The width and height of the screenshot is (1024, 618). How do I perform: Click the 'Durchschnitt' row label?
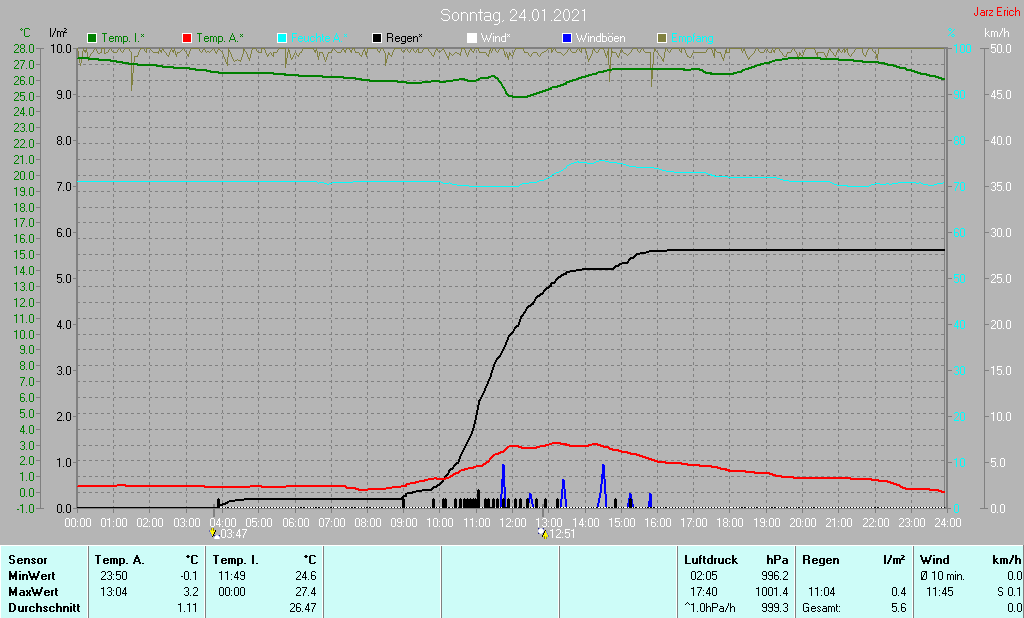click(x=44, y=608)
